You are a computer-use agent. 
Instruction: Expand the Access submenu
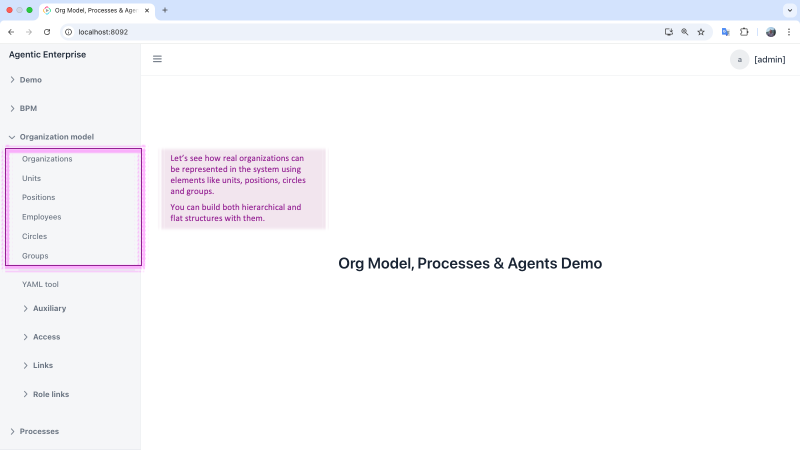42,337
